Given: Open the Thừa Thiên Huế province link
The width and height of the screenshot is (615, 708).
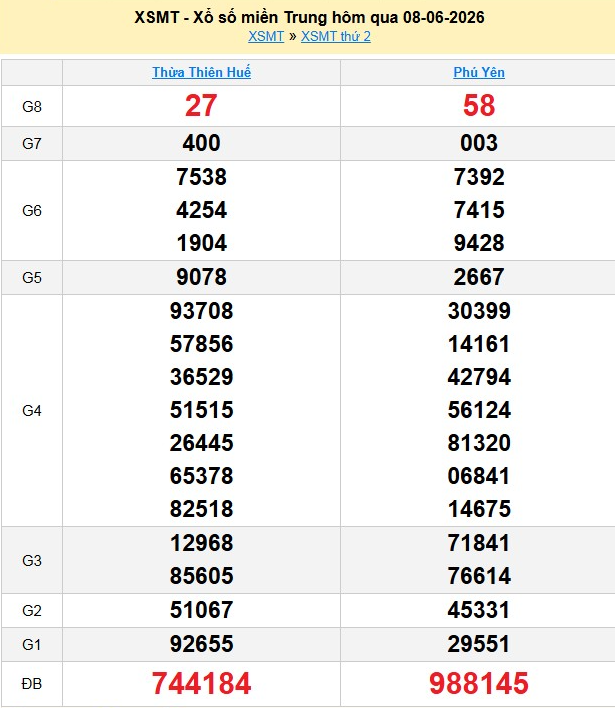Looking at the screenshot, I should [x=201, y=72].
